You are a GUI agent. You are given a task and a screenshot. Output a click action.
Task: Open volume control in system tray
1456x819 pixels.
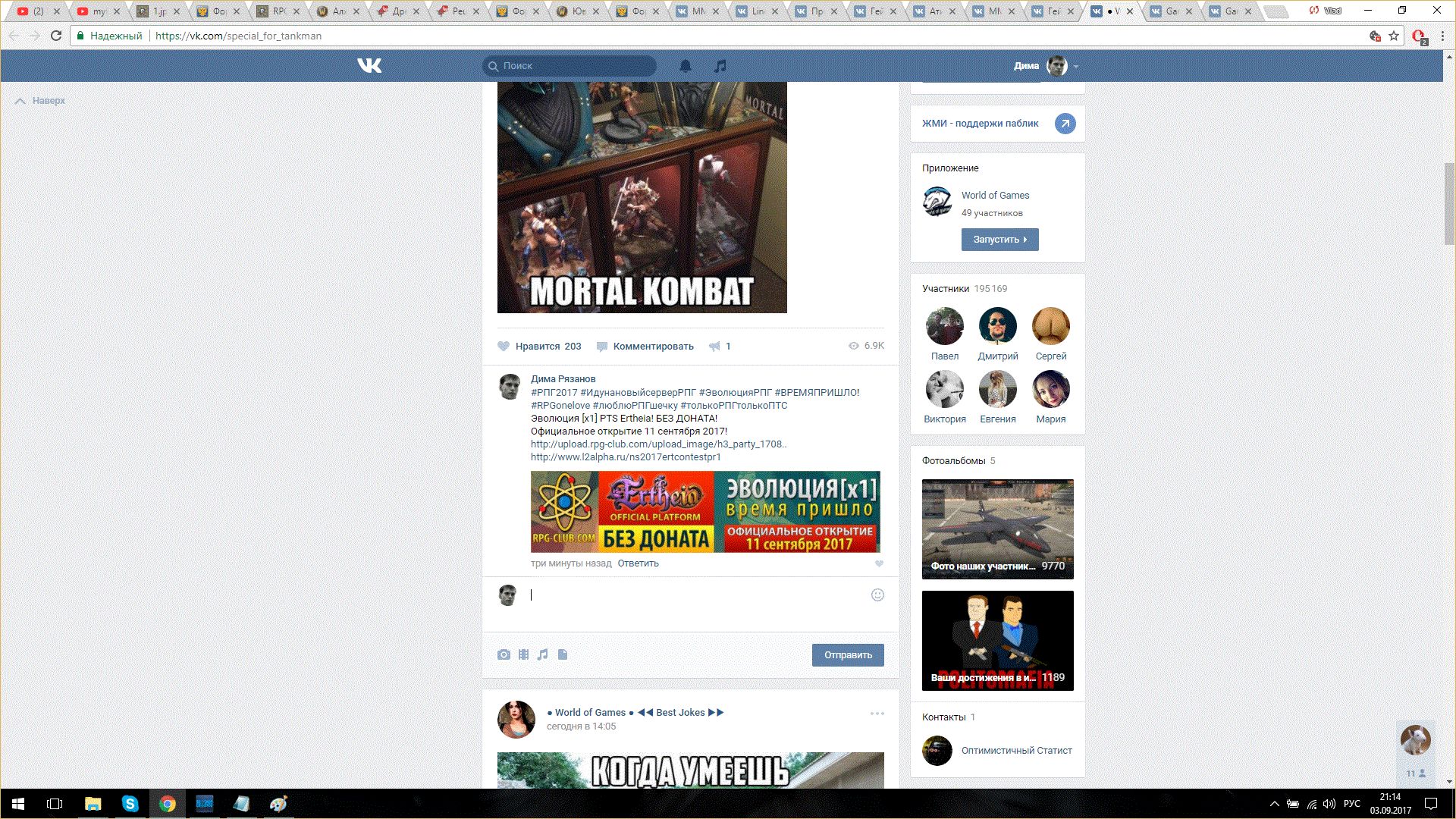(x=1329, y=804)
